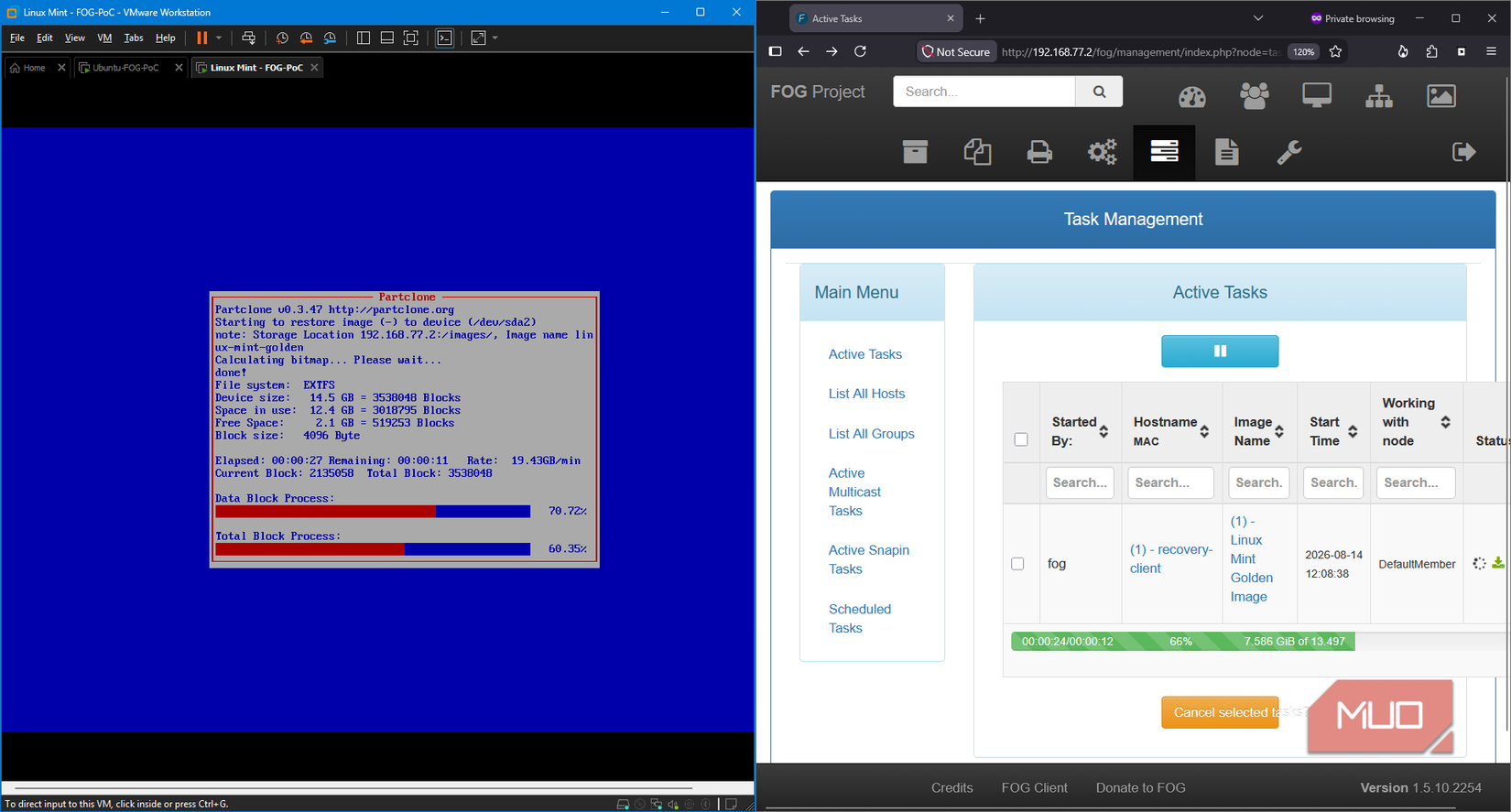This screenshot has height=812, width=1511.
Task: Open the VM menu in VMware
Action: tap(104, 38)
